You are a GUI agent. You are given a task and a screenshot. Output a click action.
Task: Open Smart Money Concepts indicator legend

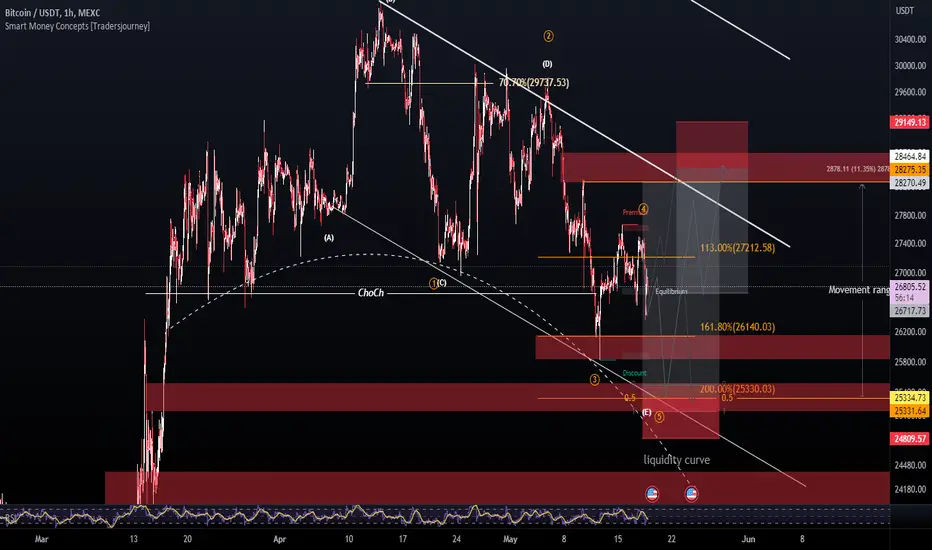pyautogui.click(x=77, y=26)
